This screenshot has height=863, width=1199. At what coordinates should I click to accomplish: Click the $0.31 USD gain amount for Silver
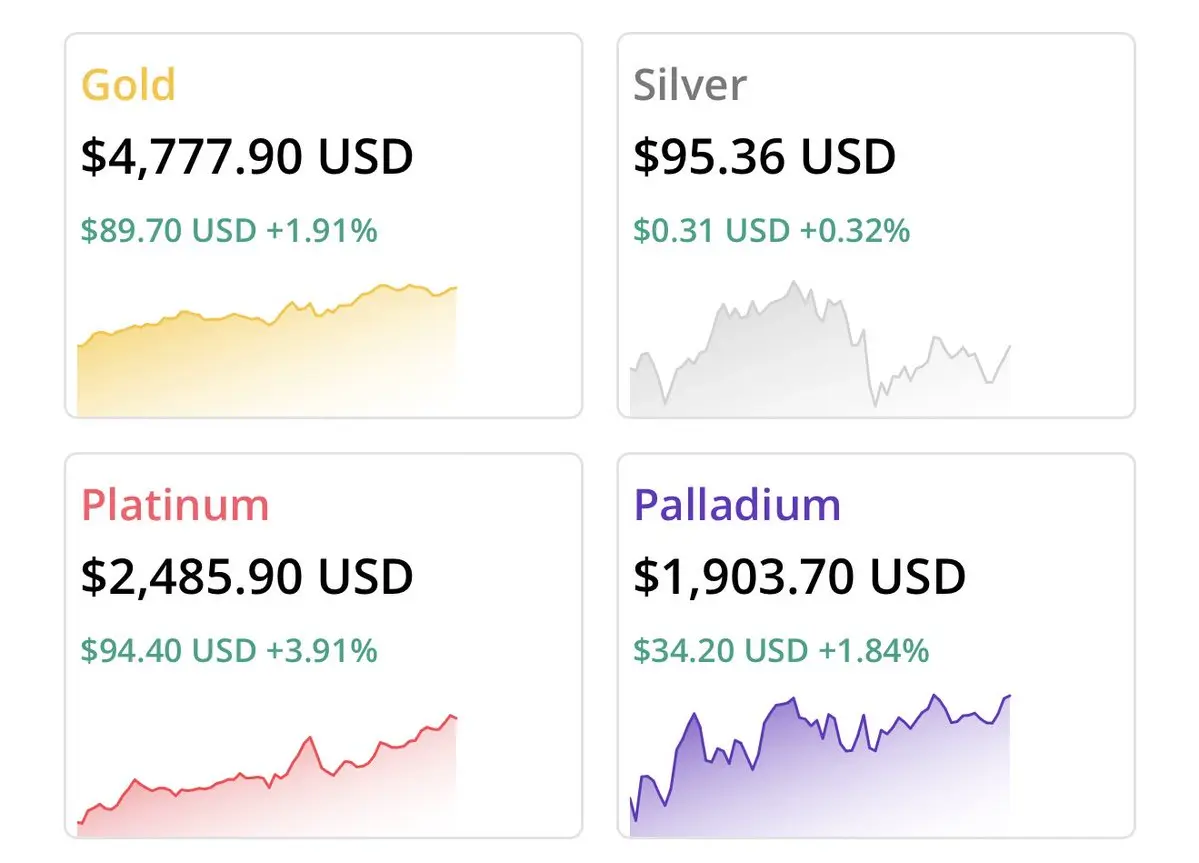tap(712, 231)
